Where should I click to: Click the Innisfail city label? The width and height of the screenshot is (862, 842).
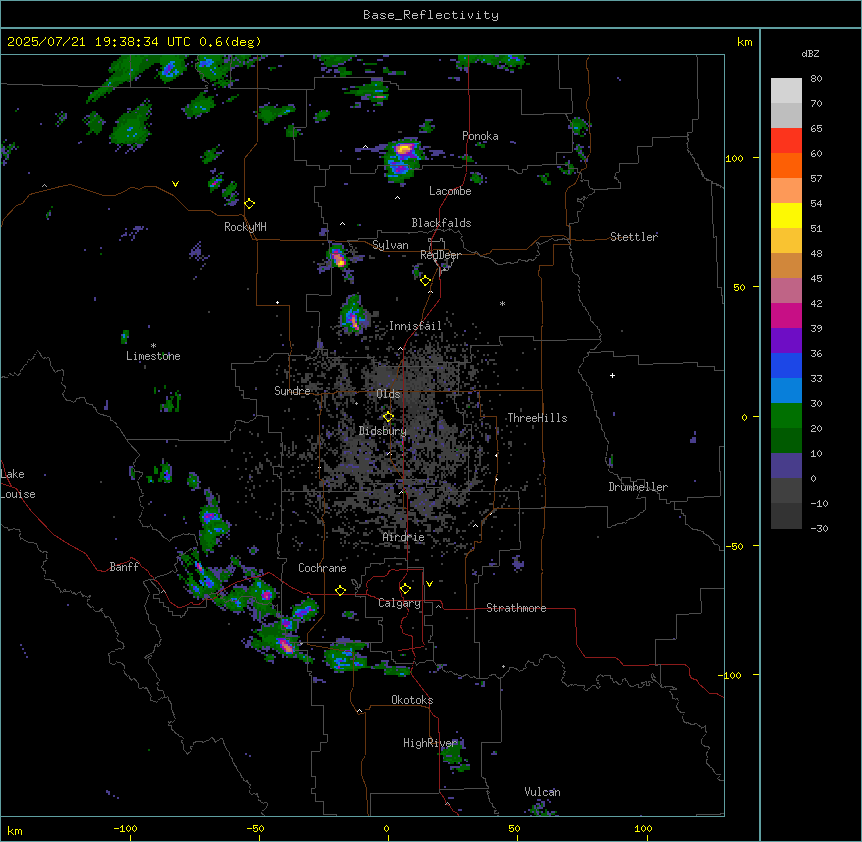click(416, 326)
